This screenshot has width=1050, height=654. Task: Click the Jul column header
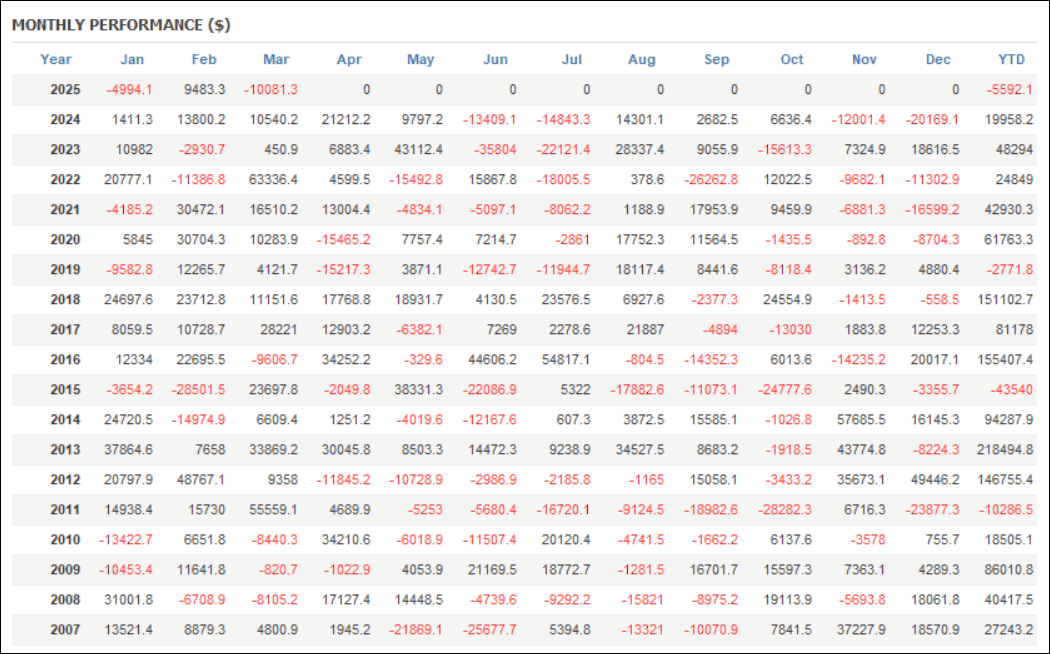click(572, 60)
